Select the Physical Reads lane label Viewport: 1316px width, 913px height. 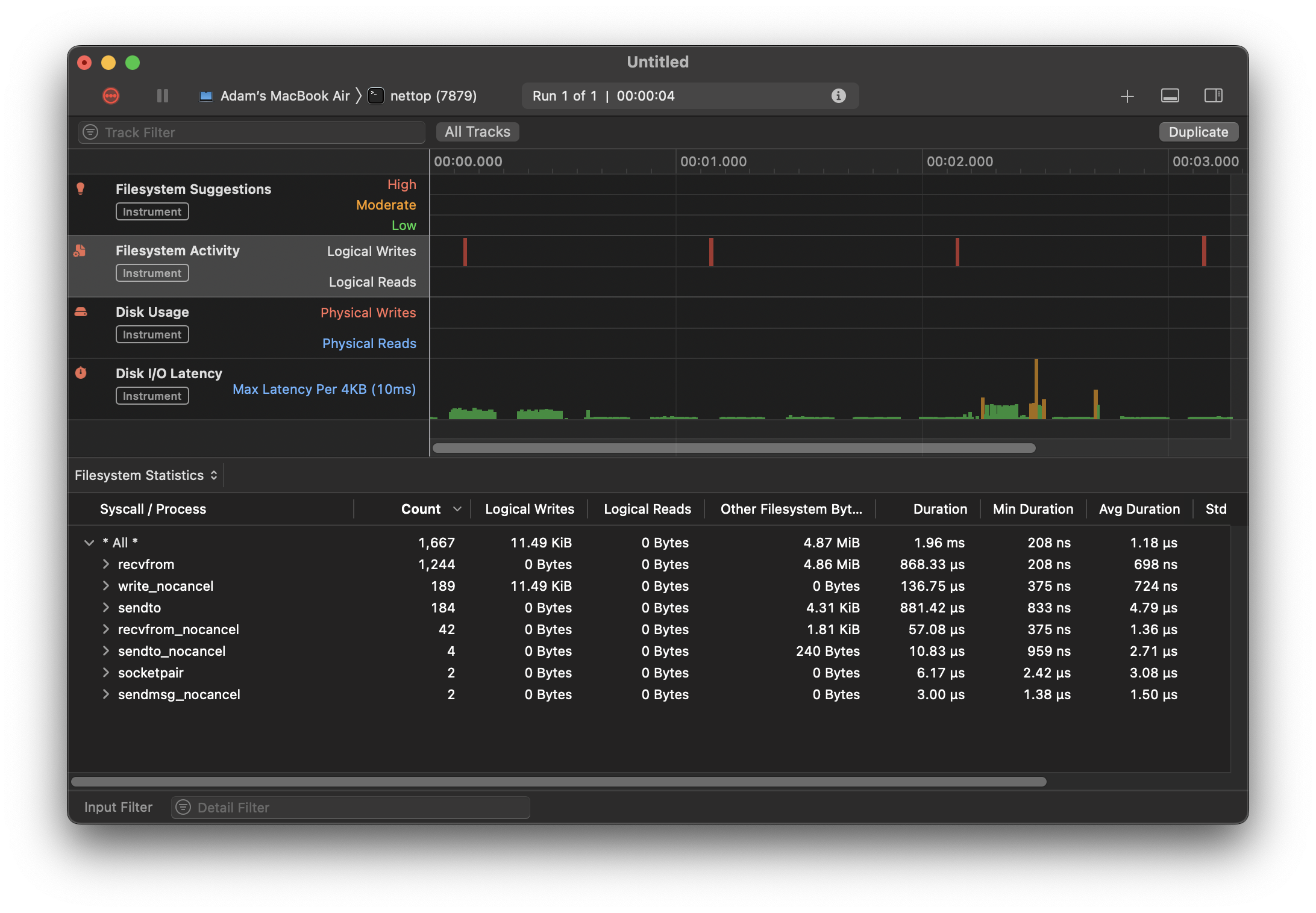click(369, 343)
